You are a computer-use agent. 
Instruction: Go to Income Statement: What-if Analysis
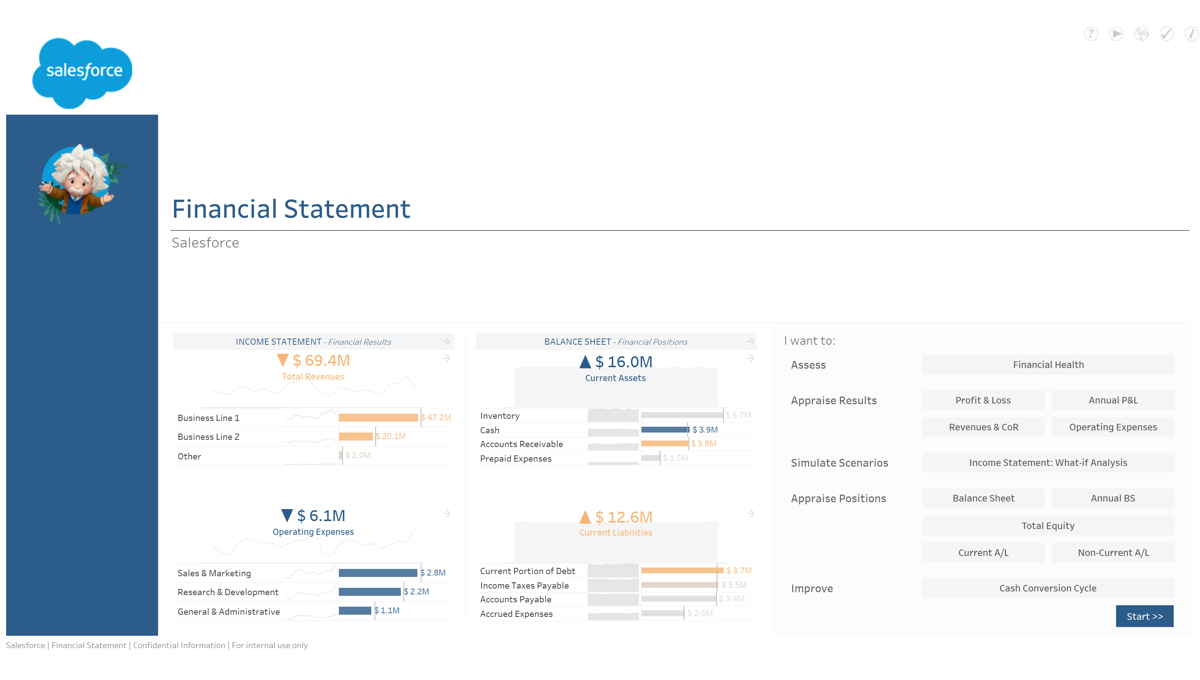(x=1047, y=463)
